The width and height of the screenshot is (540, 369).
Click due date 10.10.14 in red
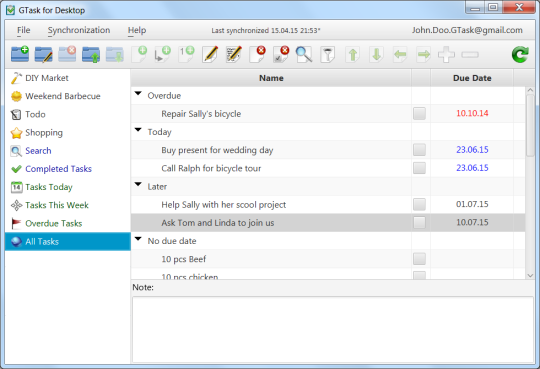tap(472, 113)
